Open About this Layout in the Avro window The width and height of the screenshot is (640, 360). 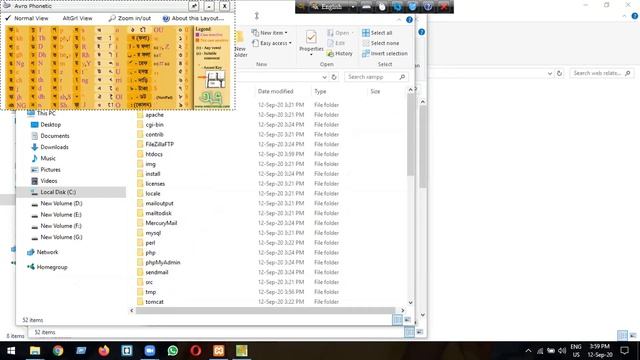193,18
